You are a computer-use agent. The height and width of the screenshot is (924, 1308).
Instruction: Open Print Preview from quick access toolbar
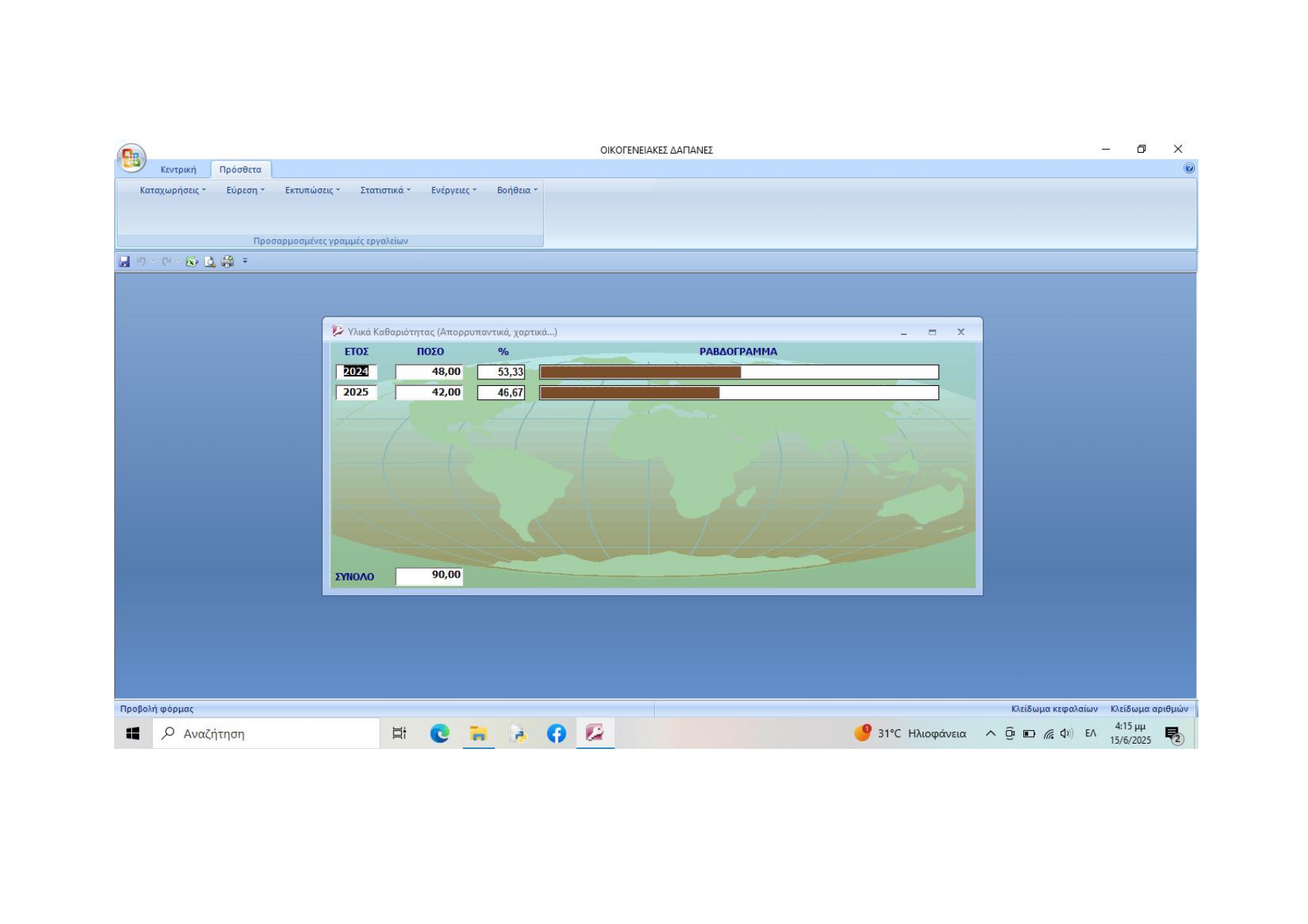[210, 262]
